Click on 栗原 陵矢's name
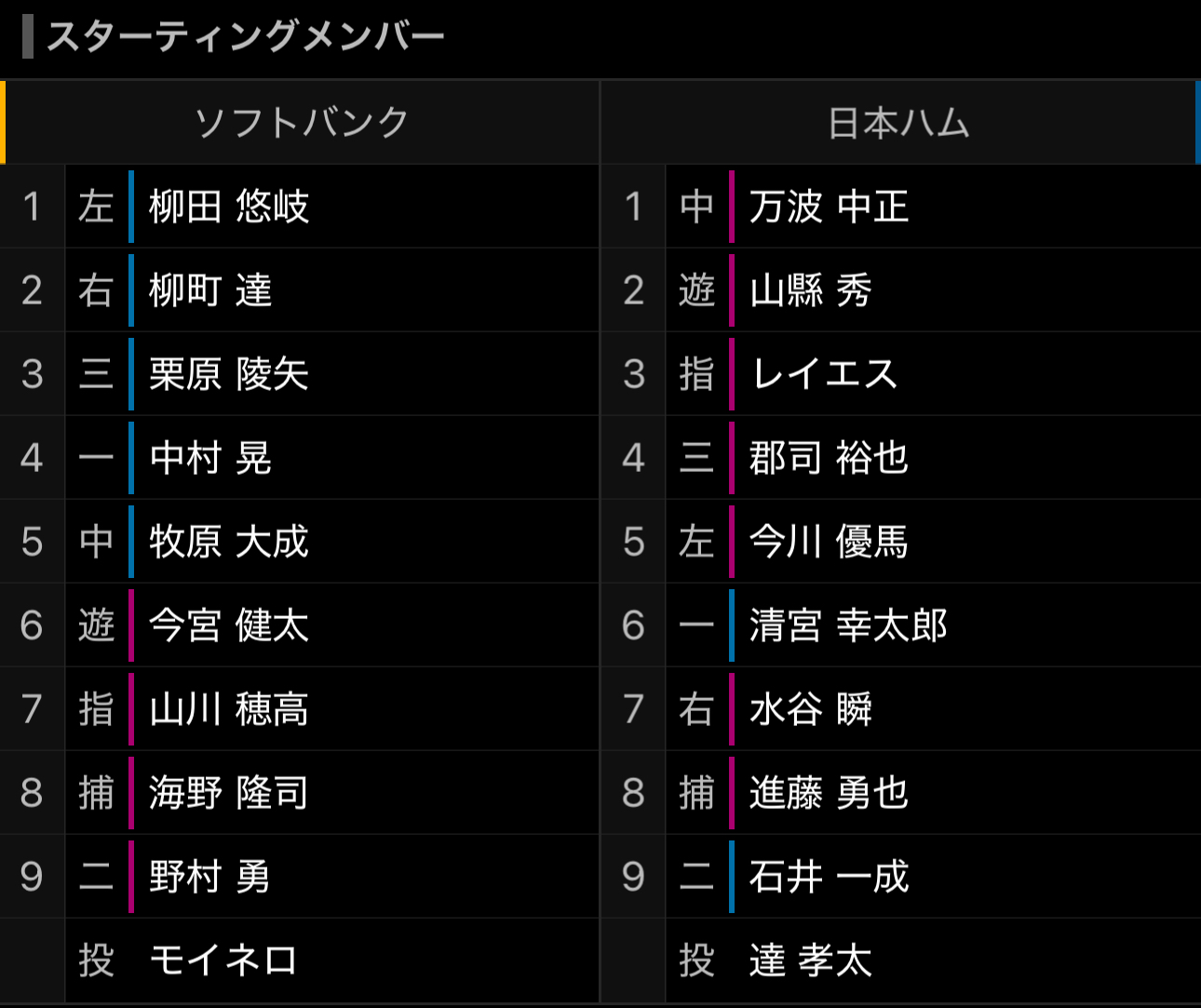 (229, 374)
